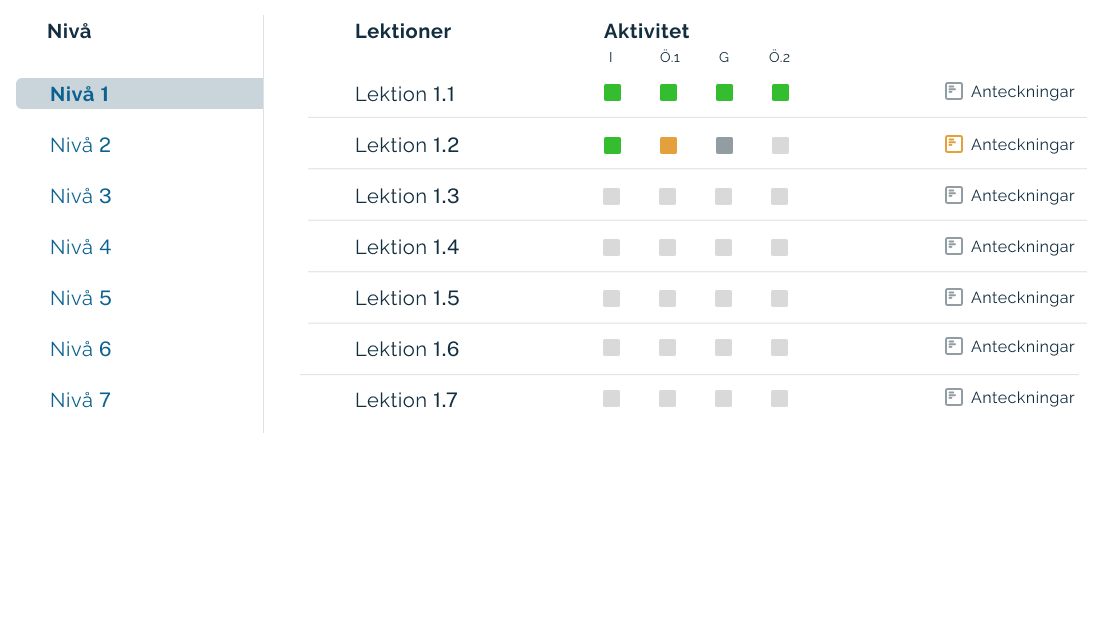Image resolution: width=1120 pixels, height=624 pixels.
Task: Select Nivå 5 in the level list
Action: pyautogui.click(x=80, y=298)
